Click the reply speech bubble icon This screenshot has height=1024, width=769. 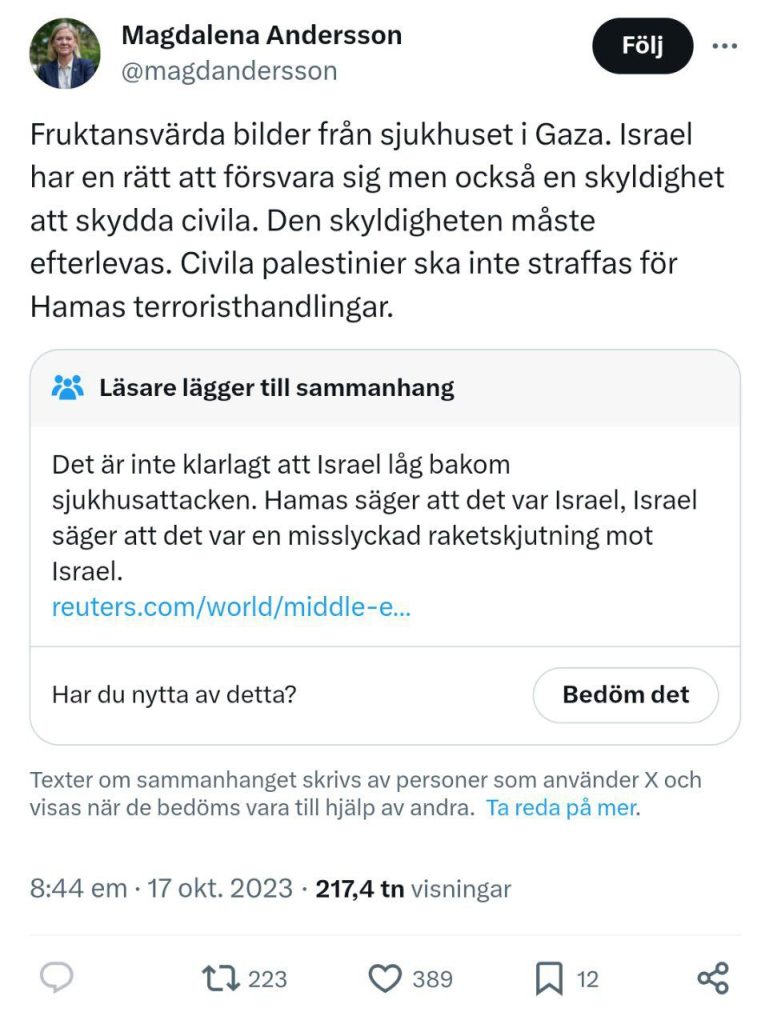point(56,978)
